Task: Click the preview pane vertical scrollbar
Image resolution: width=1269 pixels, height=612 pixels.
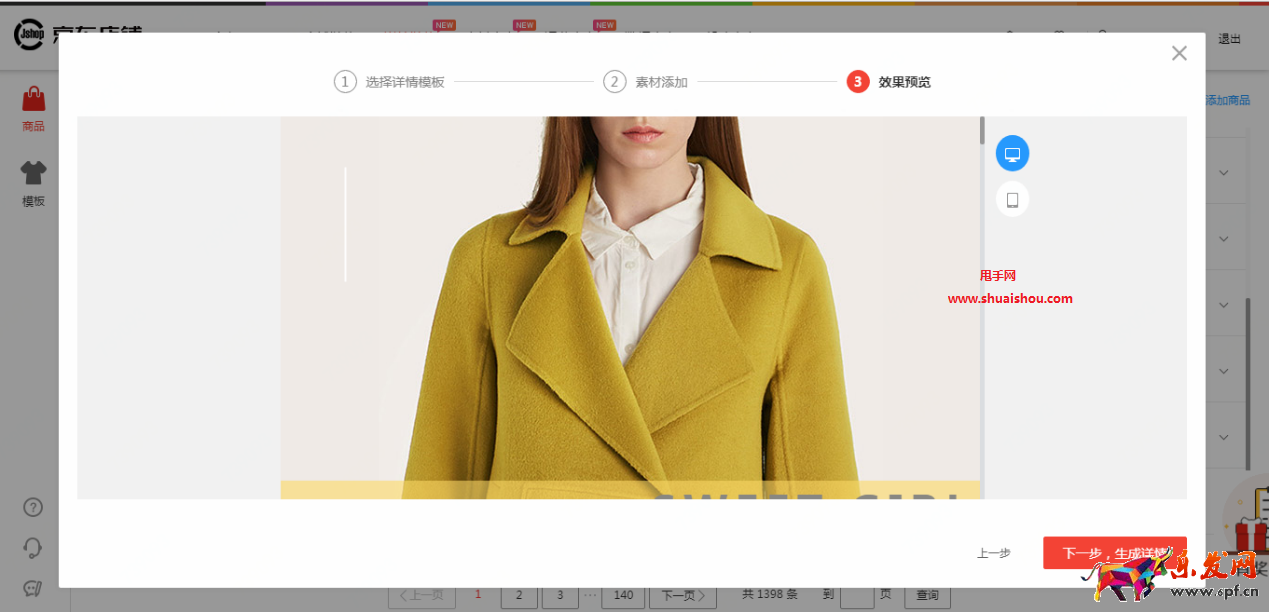Action: pos(982,130)
